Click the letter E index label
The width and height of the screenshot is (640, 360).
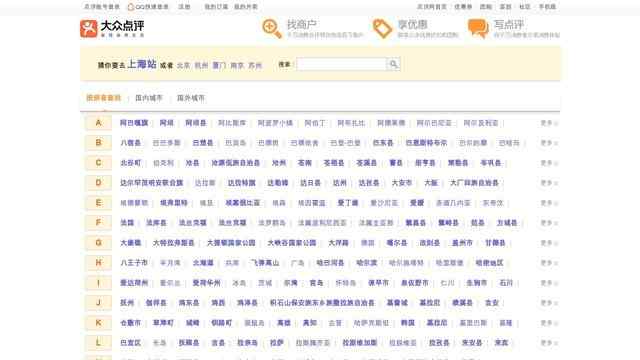click(98, 203)
